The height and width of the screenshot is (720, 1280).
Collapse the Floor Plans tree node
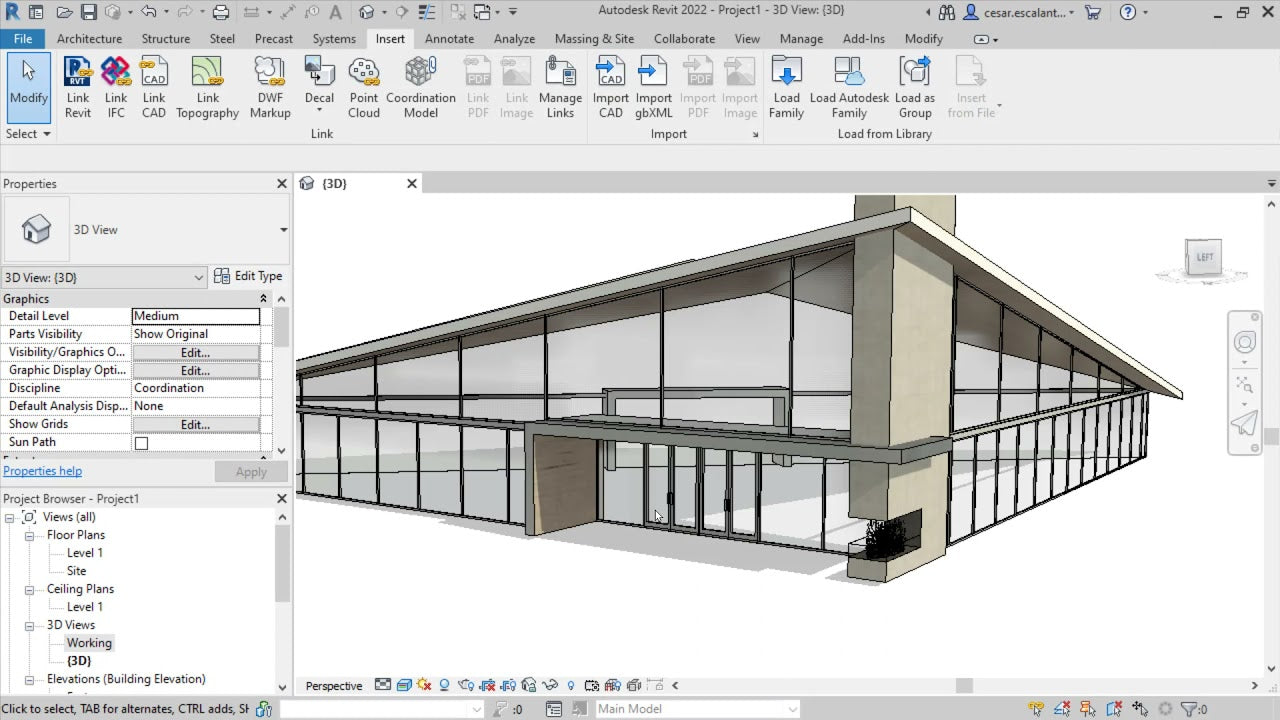(x=31, y=536)
